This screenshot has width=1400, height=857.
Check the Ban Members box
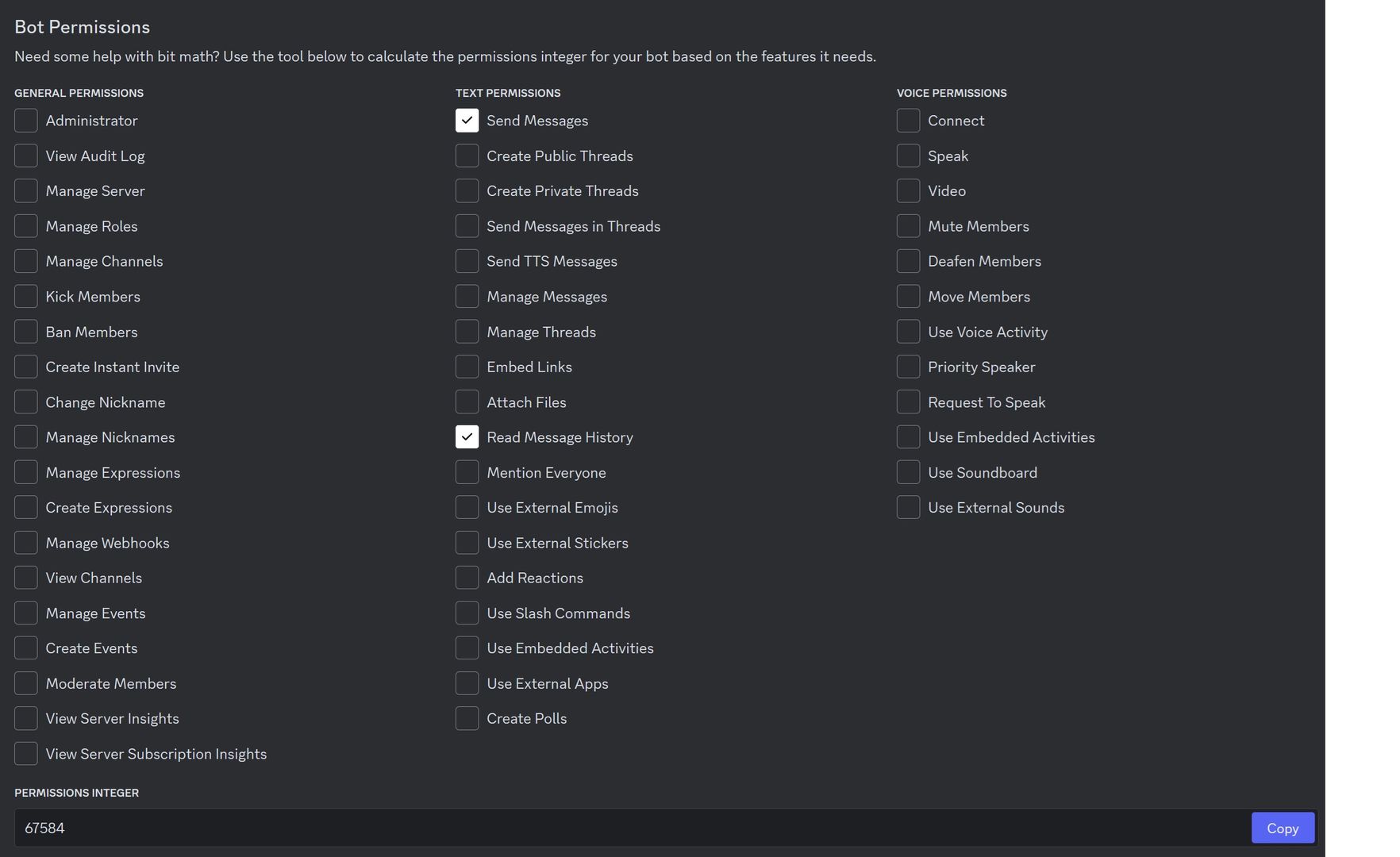[26, 332]
